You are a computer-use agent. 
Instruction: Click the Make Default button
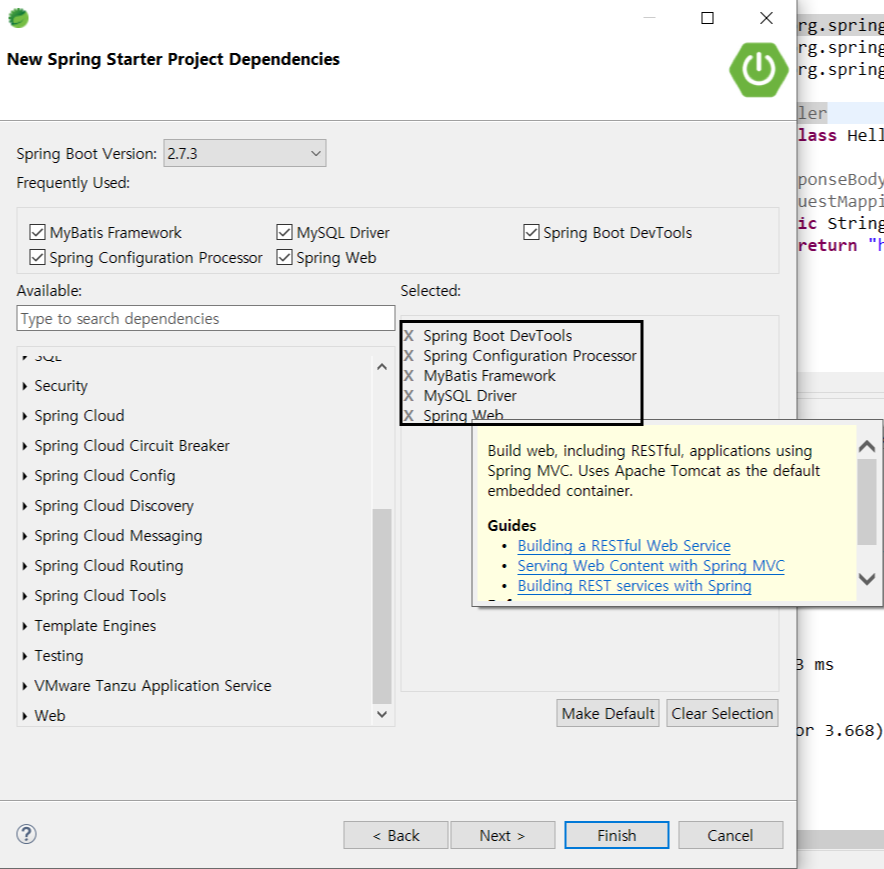[608, 713]
